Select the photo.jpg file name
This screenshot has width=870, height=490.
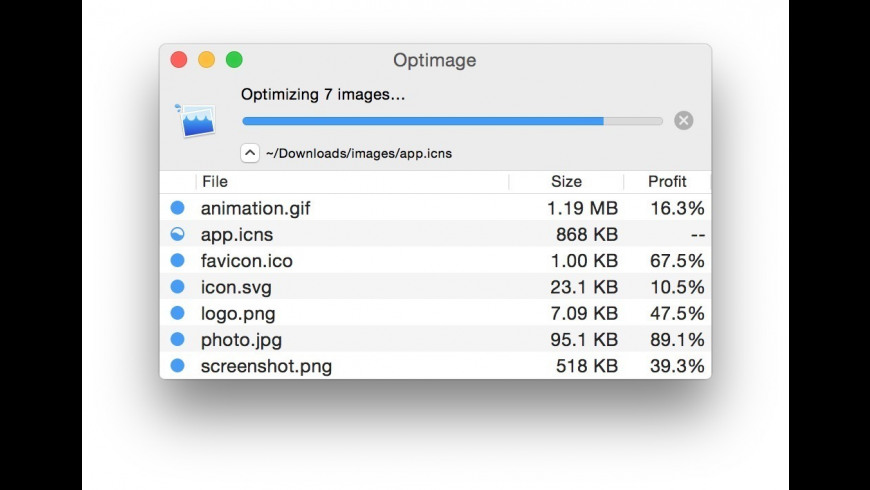pos(240,339)
